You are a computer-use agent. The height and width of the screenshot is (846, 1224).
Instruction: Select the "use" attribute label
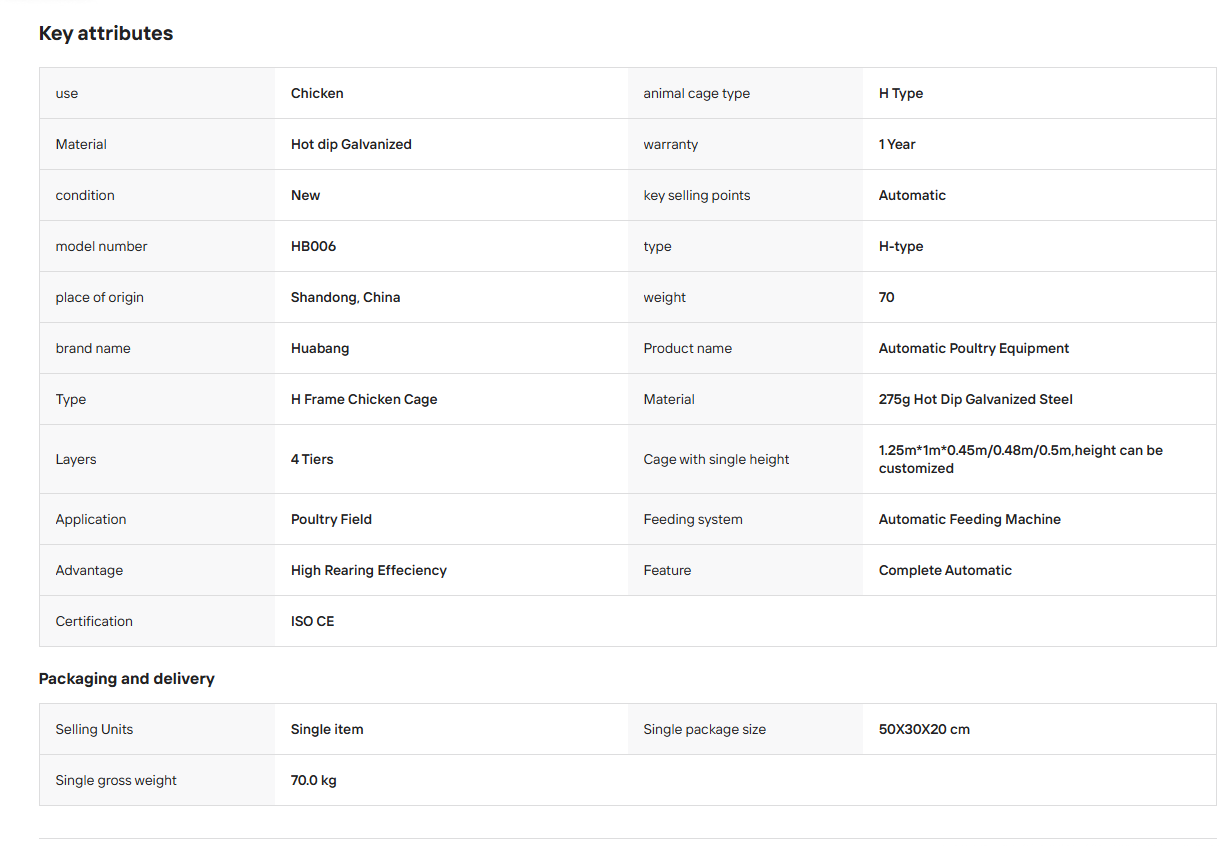[x=67, y=93]
